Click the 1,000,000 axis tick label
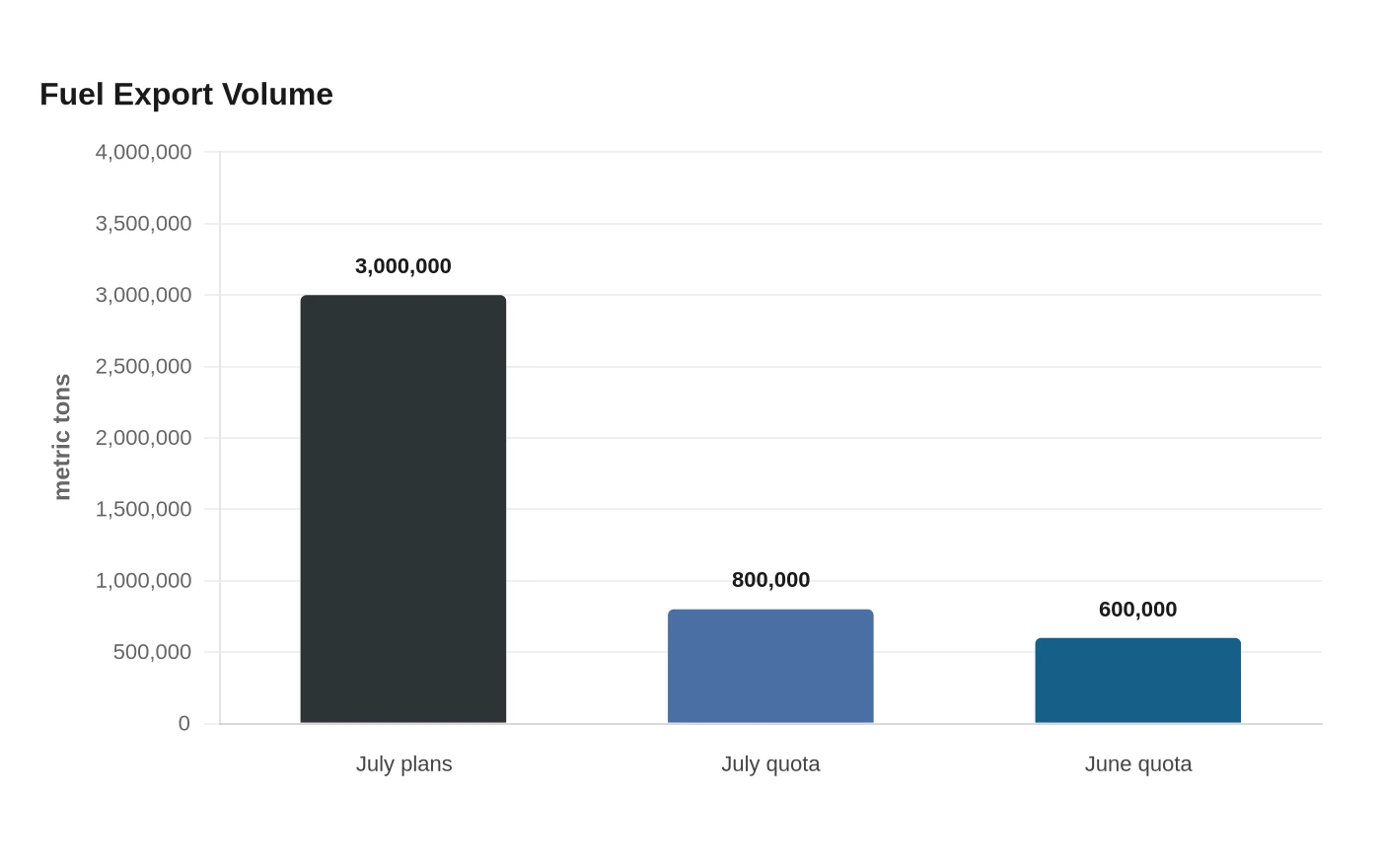The width and height of the screenshot is (1381, 868). click(143, 581)
